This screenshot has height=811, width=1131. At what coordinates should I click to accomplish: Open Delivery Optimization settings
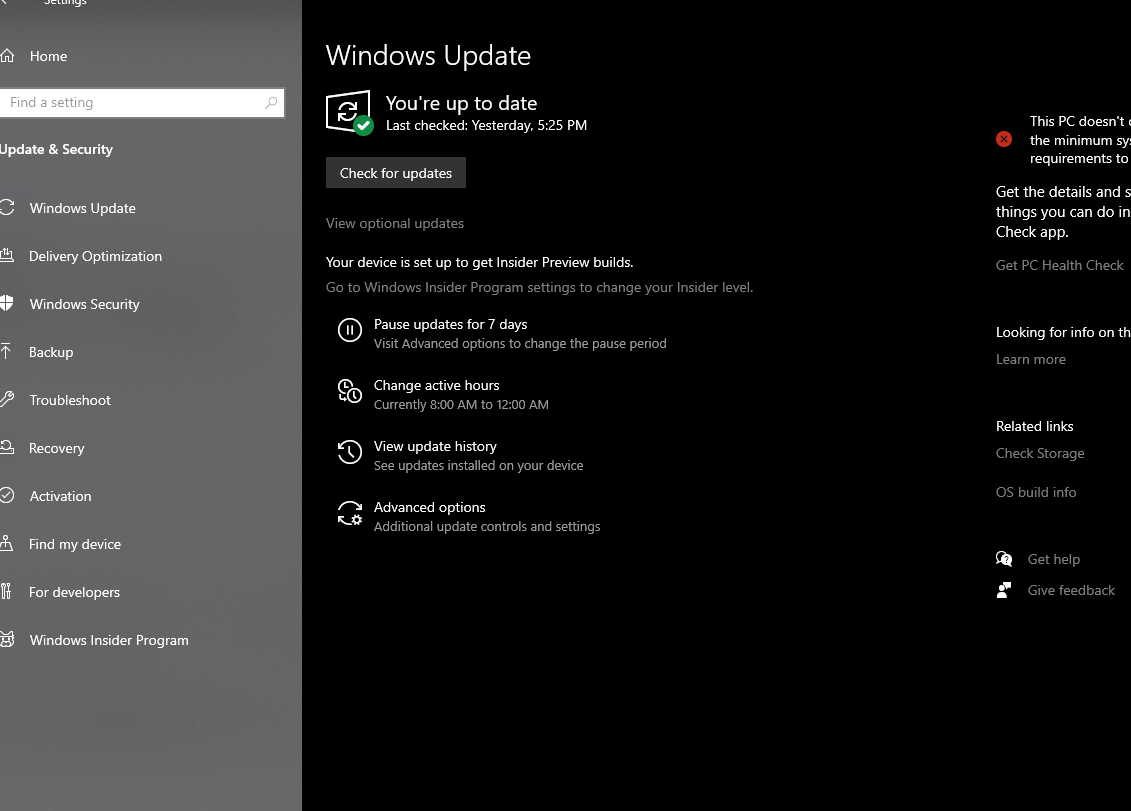(95, 256)
